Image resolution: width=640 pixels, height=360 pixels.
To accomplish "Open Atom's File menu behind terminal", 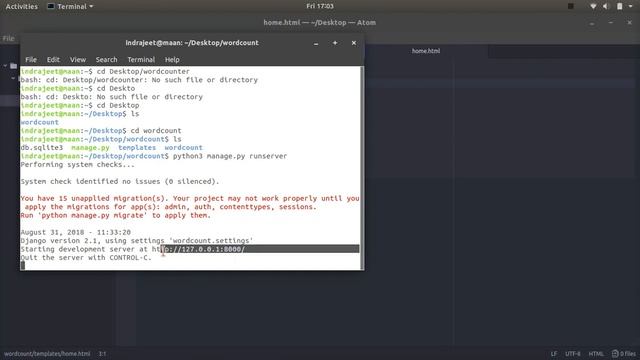I will tap(9, 38).
